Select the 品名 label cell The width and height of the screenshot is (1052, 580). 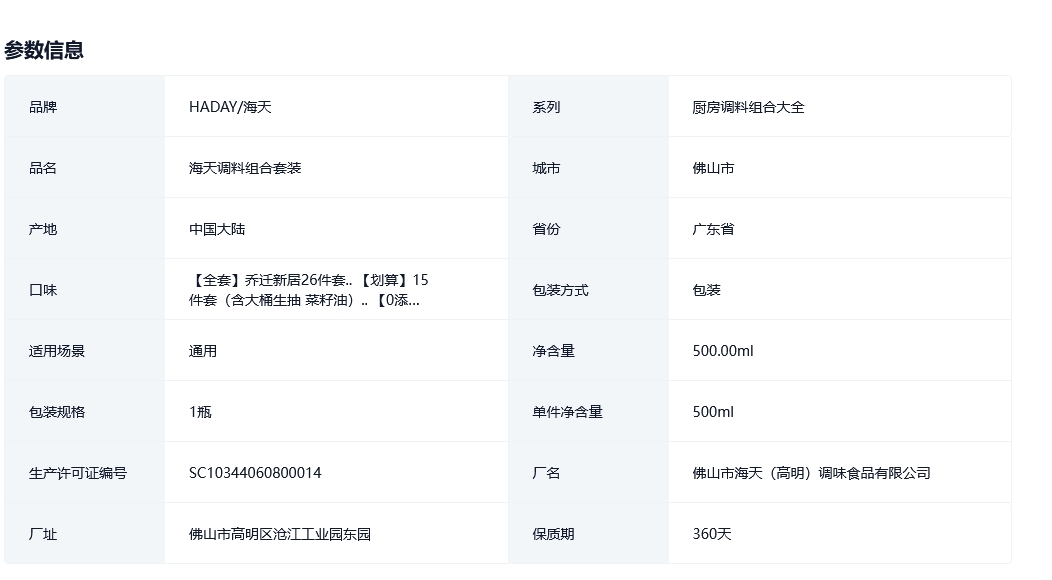(x=85, y=168)
